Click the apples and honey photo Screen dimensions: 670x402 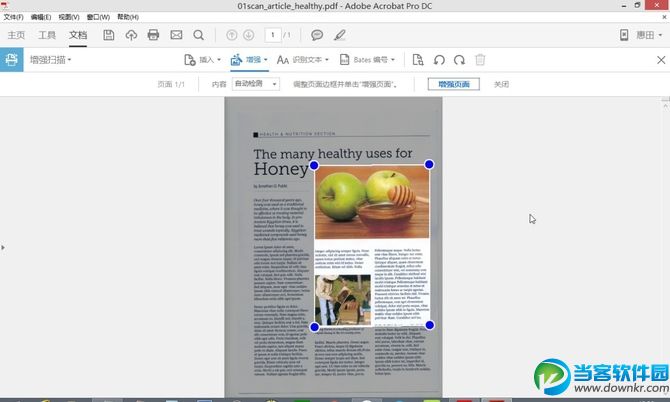point(372,202)
